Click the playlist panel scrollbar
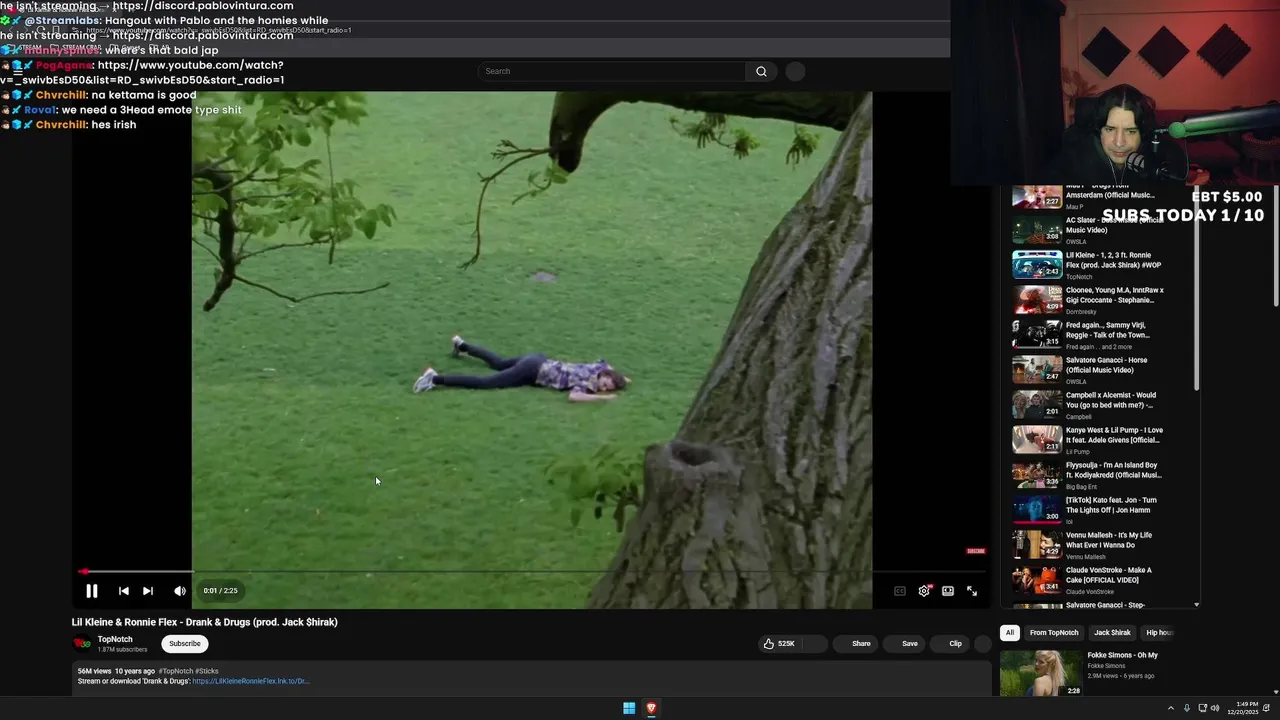Viewport: 1280px width, 720px height. click(x=1196, y=290)
